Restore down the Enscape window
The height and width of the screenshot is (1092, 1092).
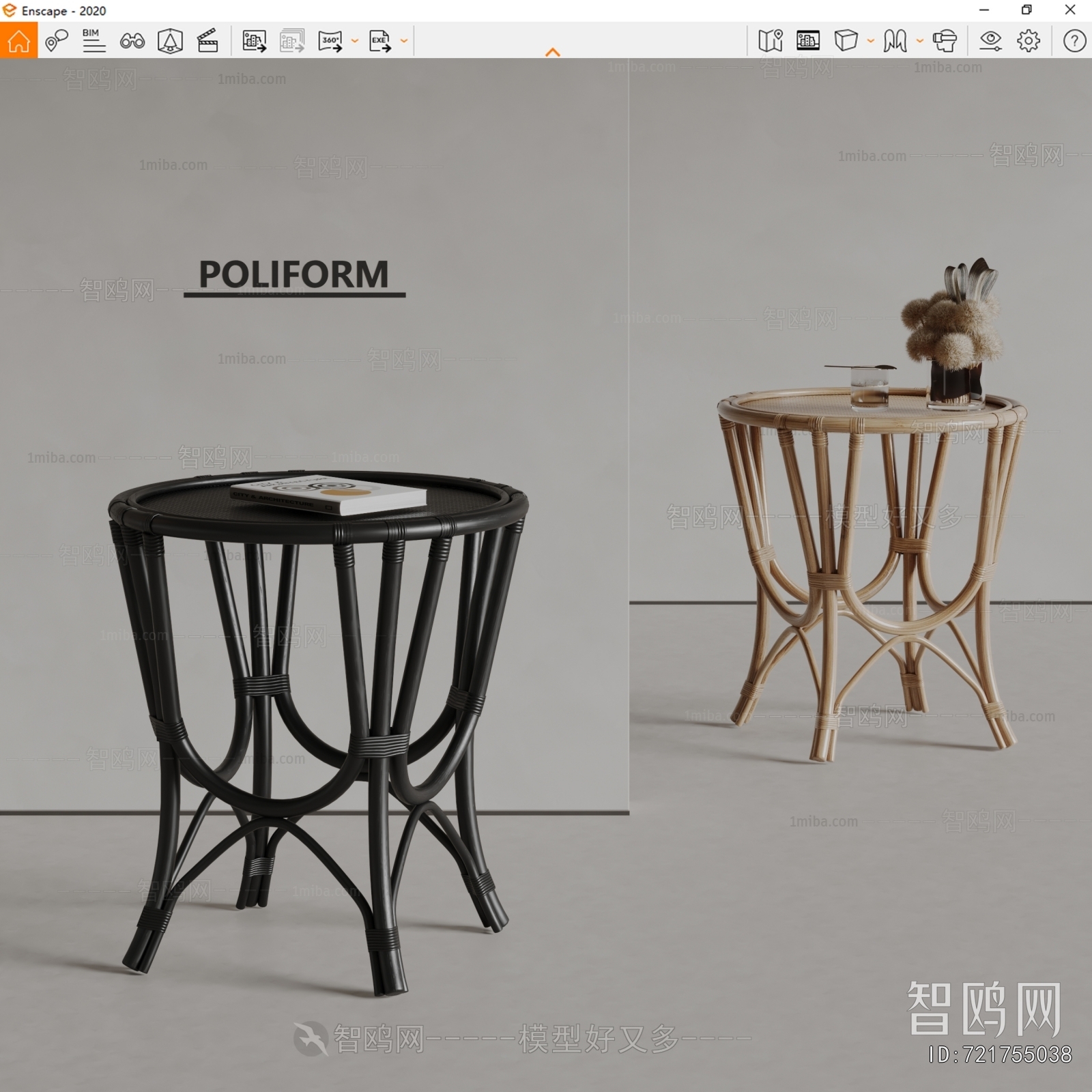[x=1026, y=10]
